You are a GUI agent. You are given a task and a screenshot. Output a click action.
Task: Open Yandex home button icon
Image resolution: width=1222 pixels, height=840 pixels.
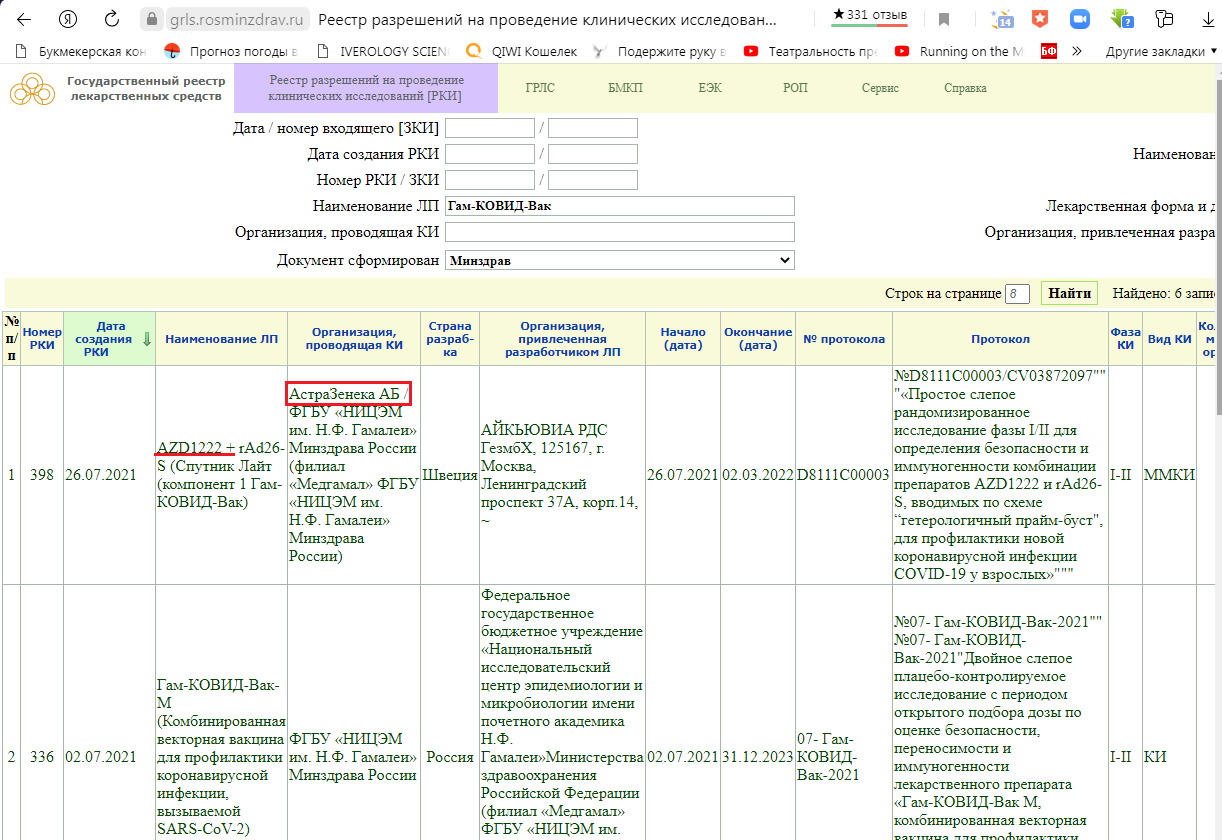coord(68,19)
